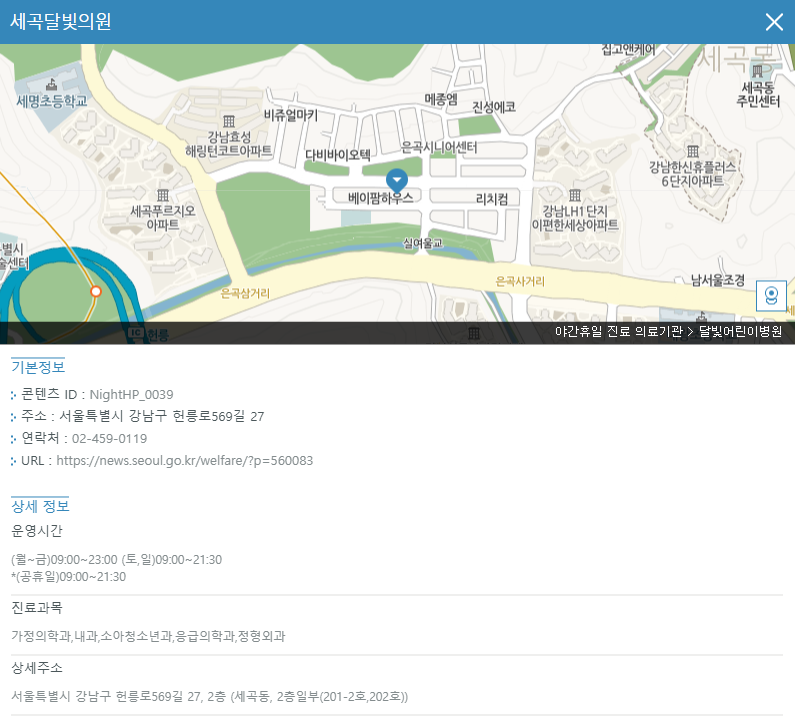
Task: Click the 진료과목 departments list text
Action: click(x=148, y=636)
